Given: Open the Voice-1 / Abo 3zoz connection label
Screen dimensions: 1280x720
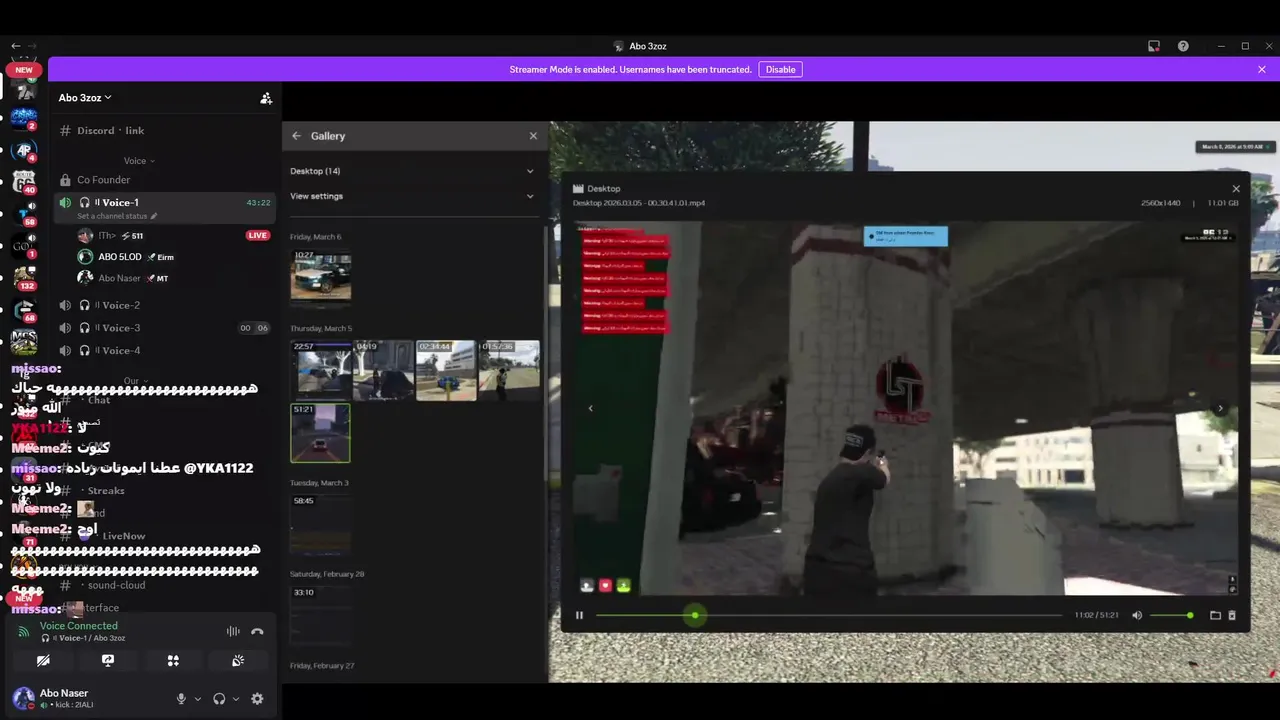Looking at the screenshot, I should tap(82, 638).
